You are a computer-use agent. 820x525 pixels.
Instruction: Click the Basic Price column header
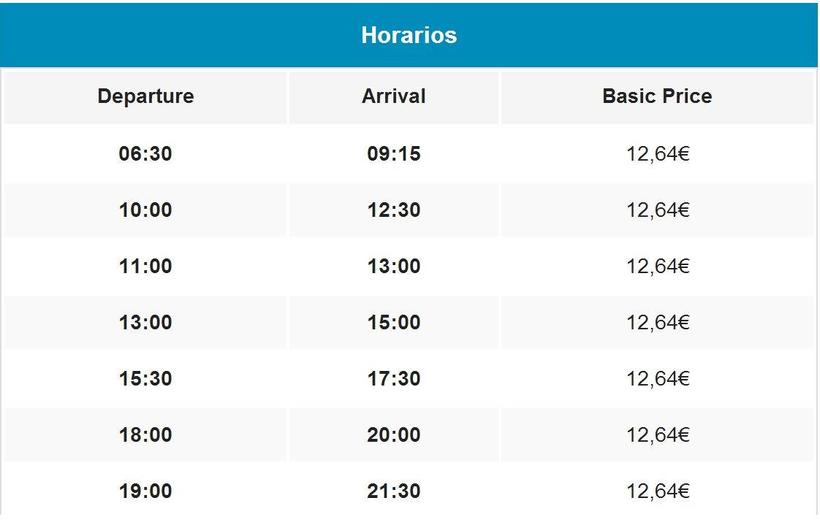(657, 97)
